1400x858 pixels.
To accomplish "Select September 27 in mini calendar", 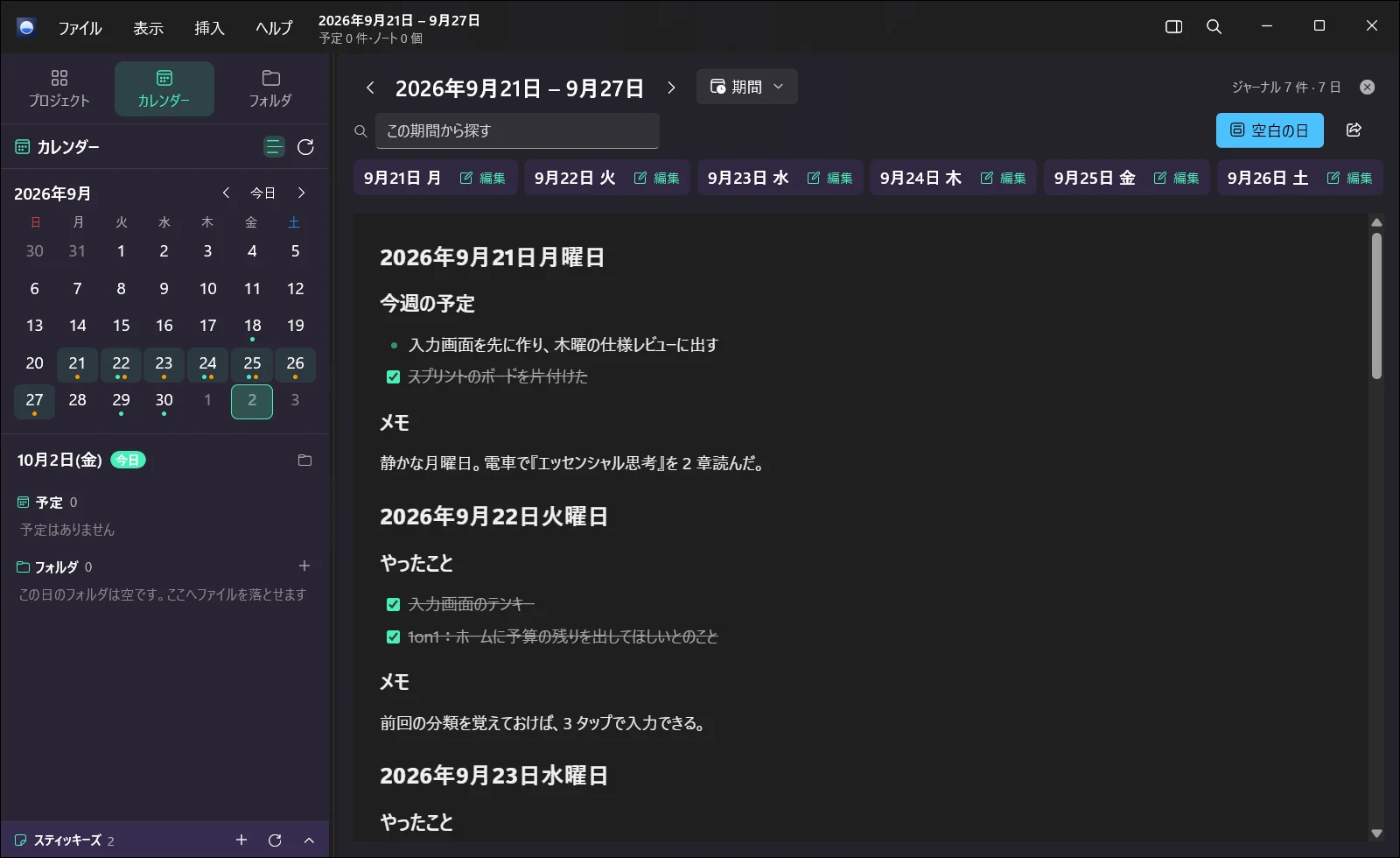I will (34, 401).
